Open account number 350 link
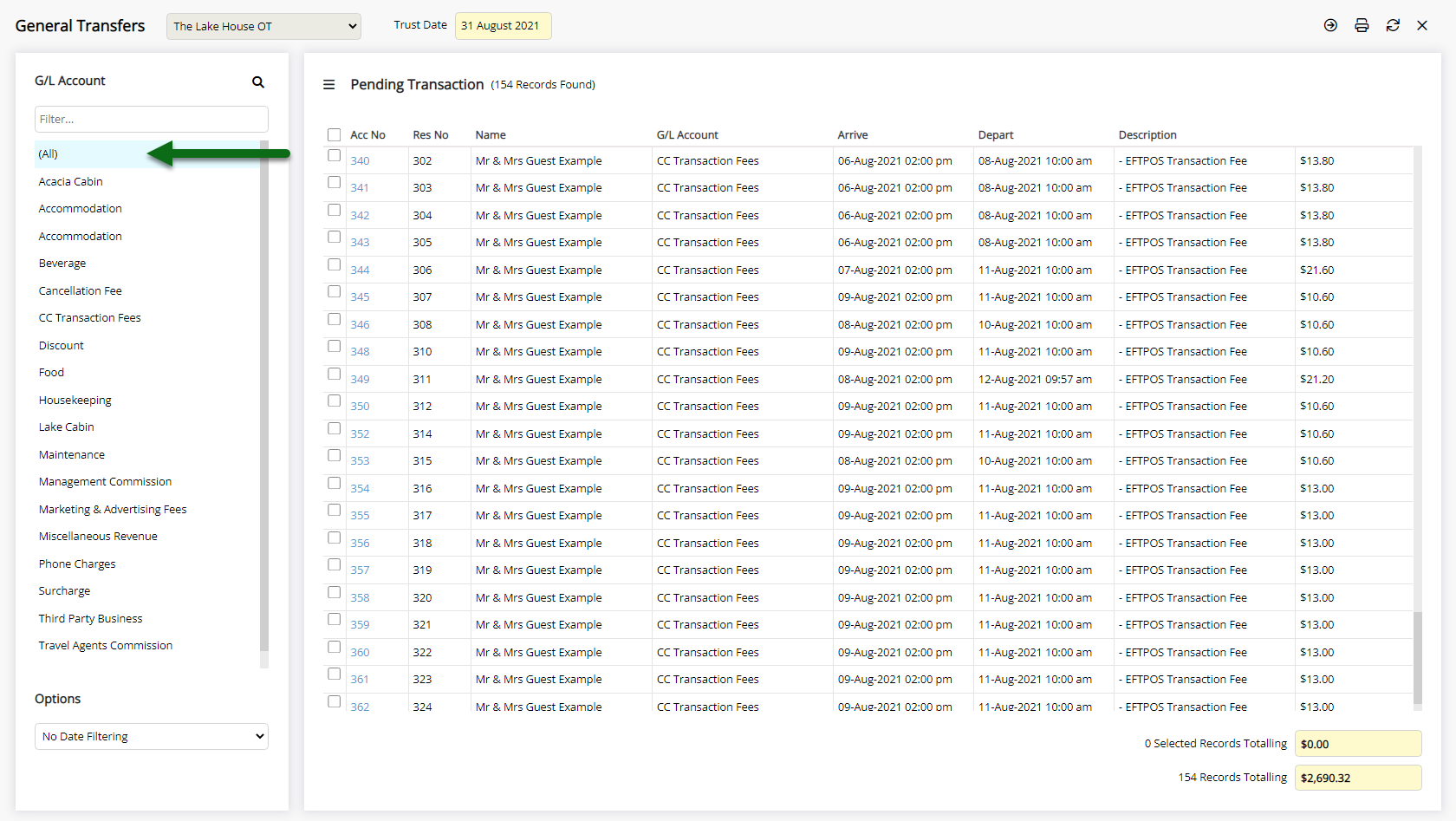Screen dimensions: 1456x821 click(x=360, y=407)
